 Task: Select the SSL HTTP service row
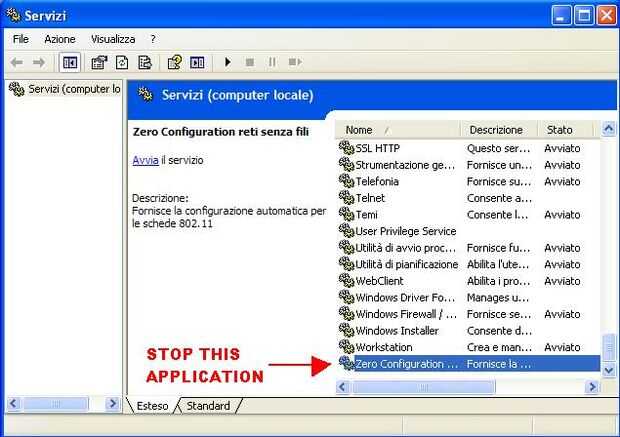tap(468, 148)
